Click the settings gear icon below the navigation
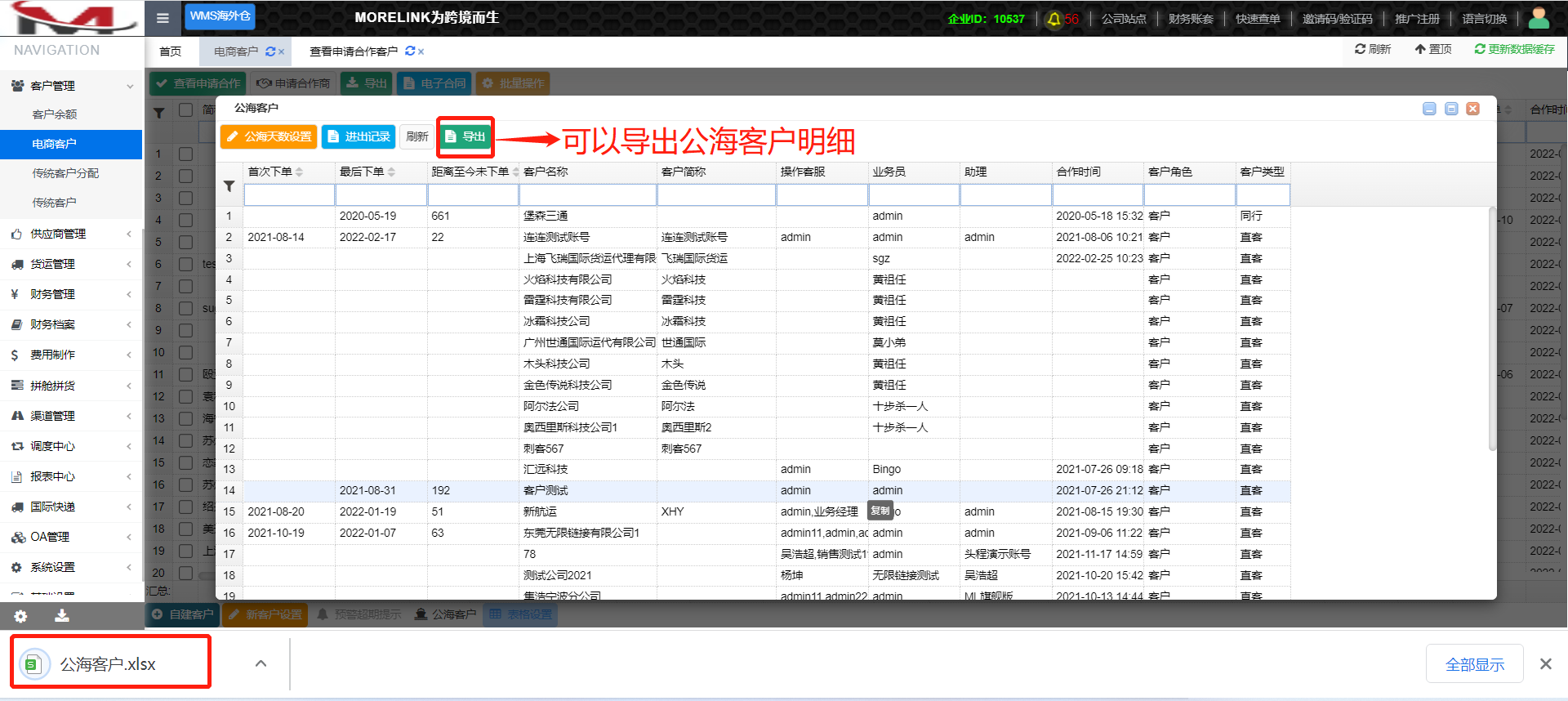This screenshot has height=701, width=1568. point(20,617)
